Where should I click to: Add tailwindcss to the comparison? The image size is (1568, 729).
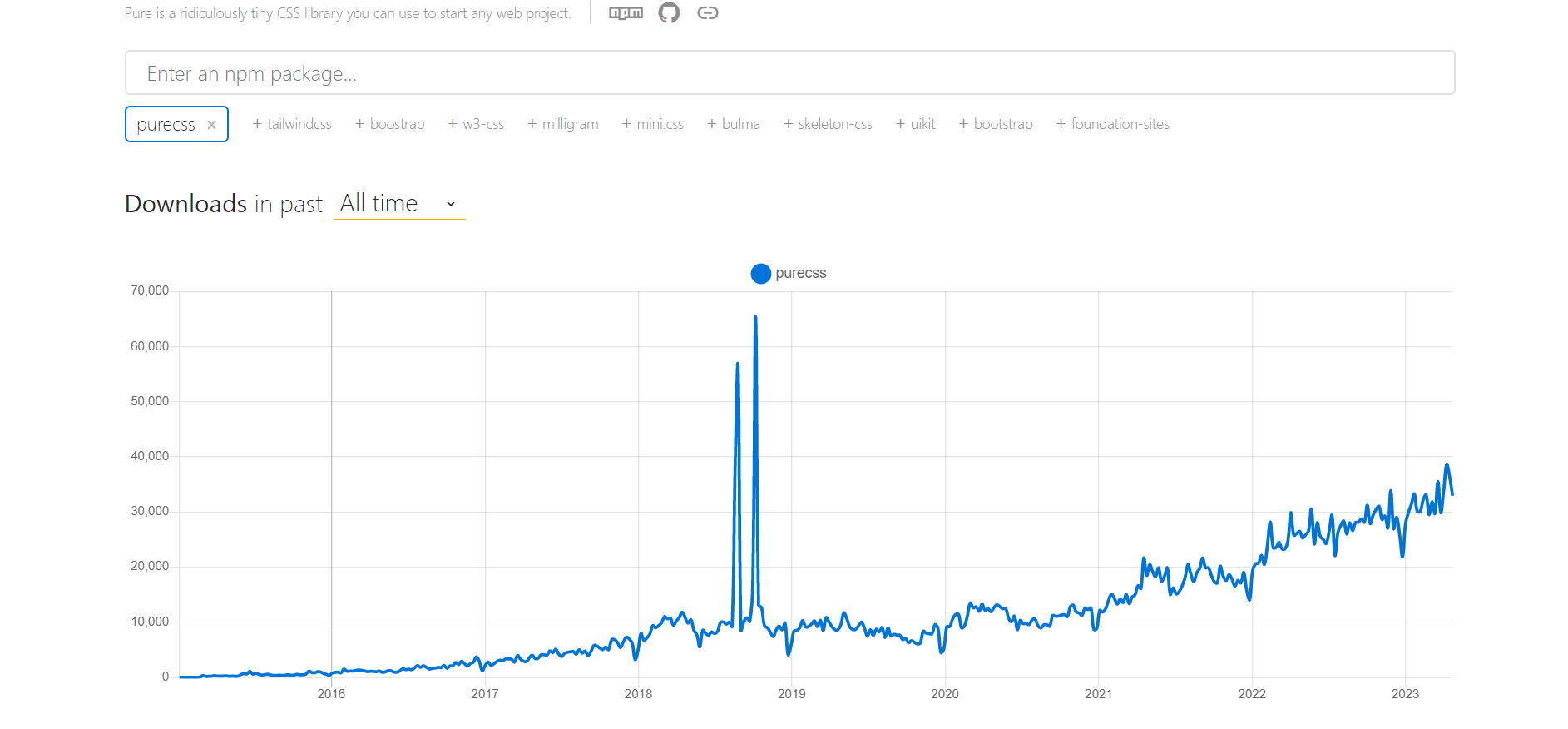[x=292, y=124]
